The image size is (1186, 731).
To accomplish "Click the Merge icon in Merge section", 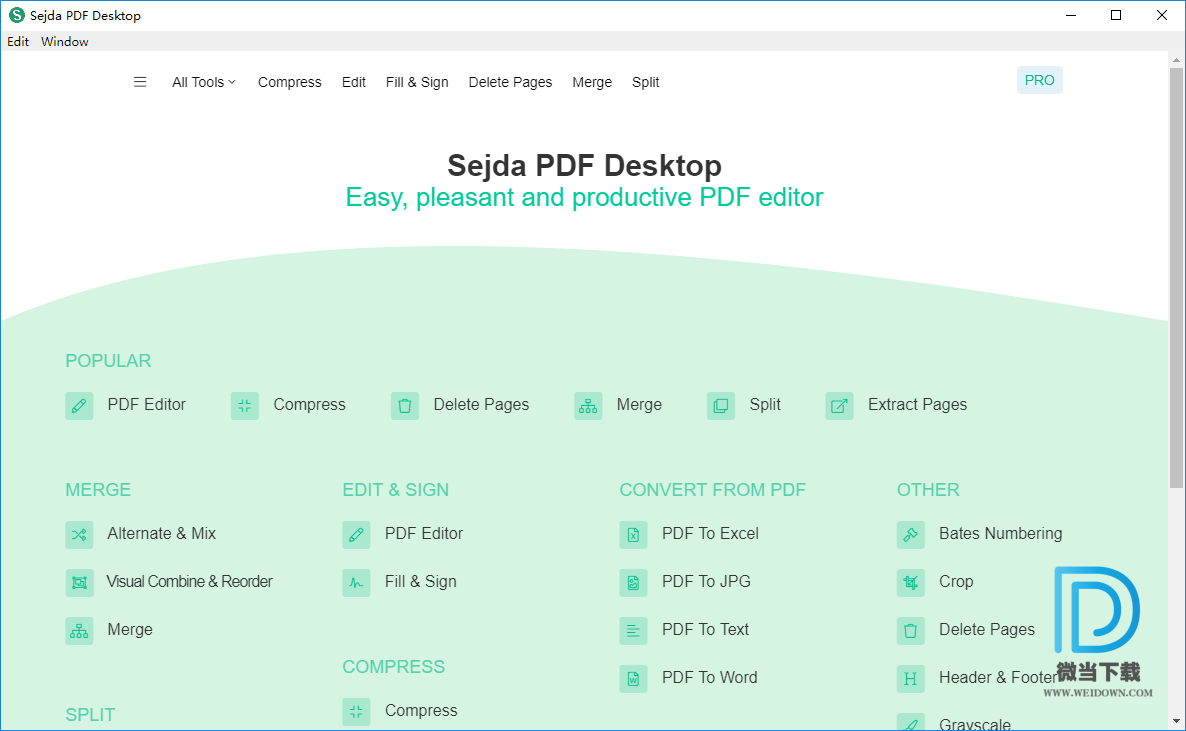I will 79,630.
